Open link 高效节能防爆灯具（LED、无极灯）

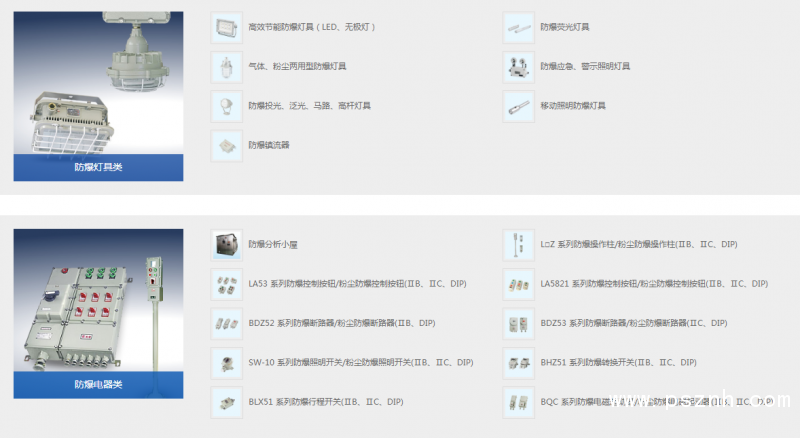coord(312,27)
